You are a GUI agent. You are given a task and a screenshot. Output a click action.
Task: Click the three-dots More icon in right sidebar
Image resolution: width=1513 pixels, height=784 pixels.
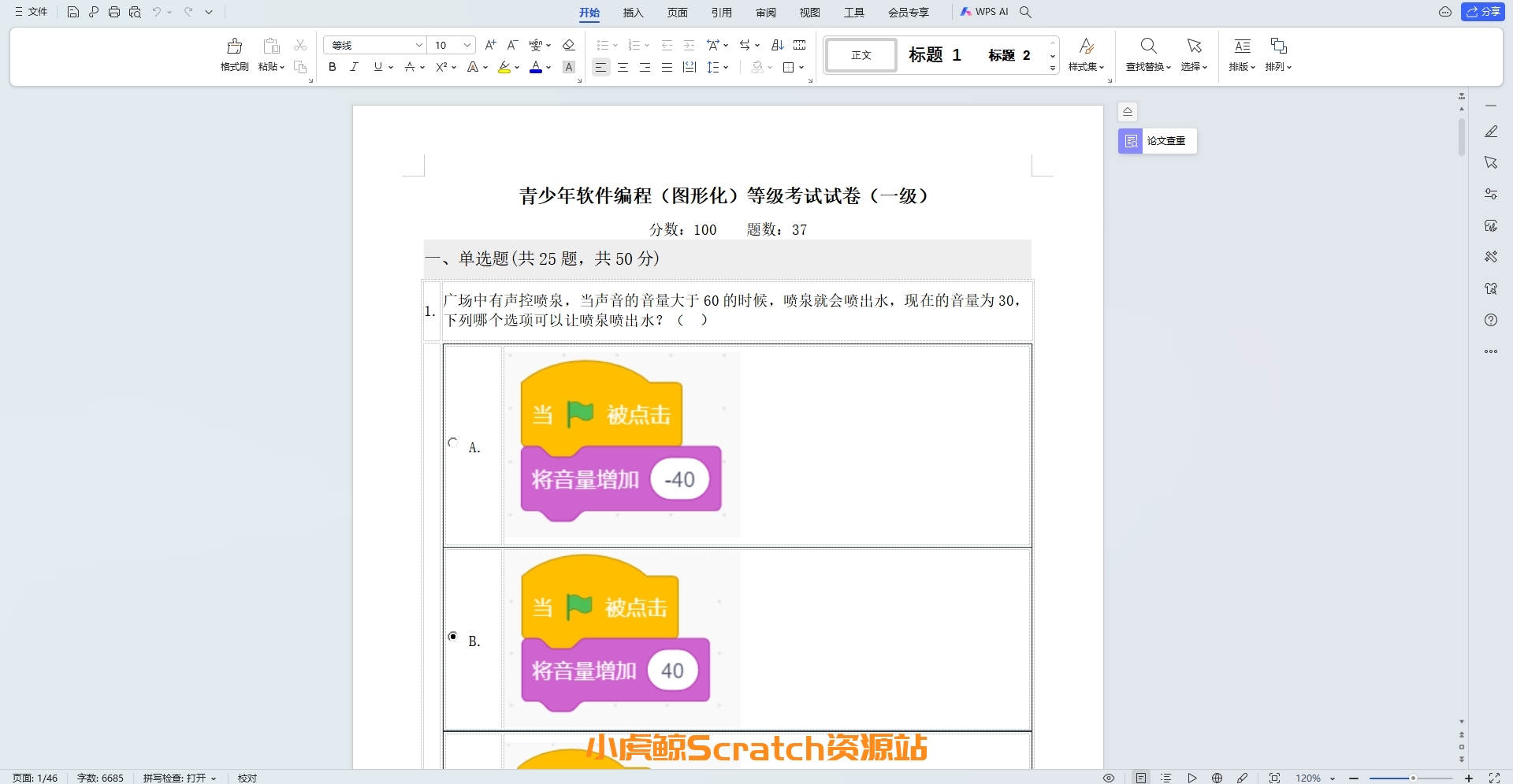click(1491, 351)
